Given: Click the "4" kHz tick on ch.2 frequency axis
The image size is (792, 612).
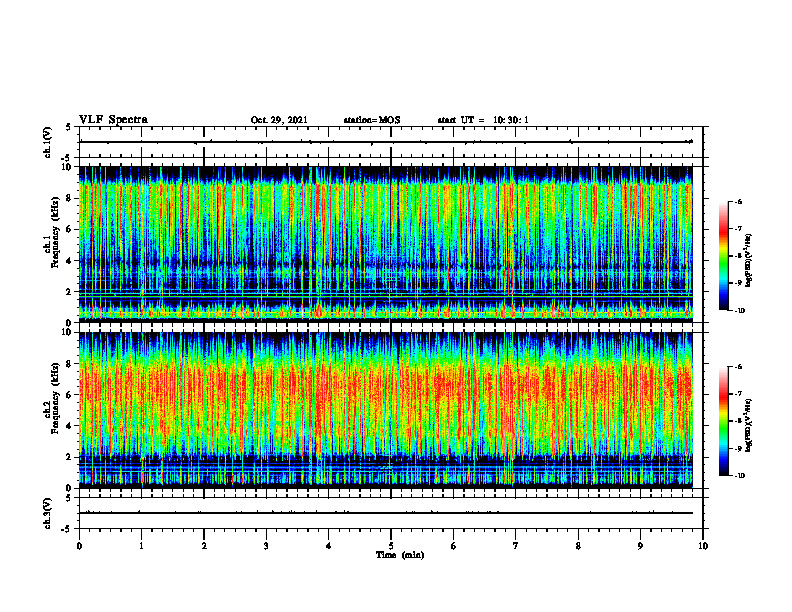Looking at the screenshot, I should (70, 426).
